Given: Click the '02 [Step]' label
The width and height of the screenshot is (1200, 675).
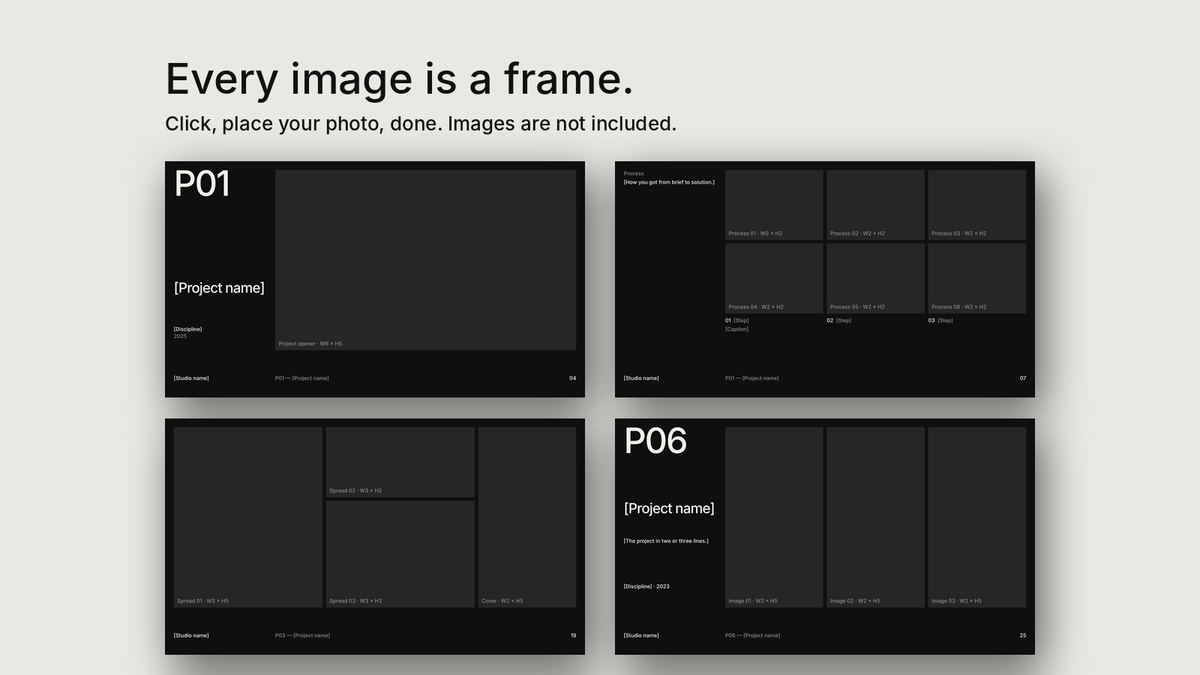Looking at the screenshot, I should 839,320.
